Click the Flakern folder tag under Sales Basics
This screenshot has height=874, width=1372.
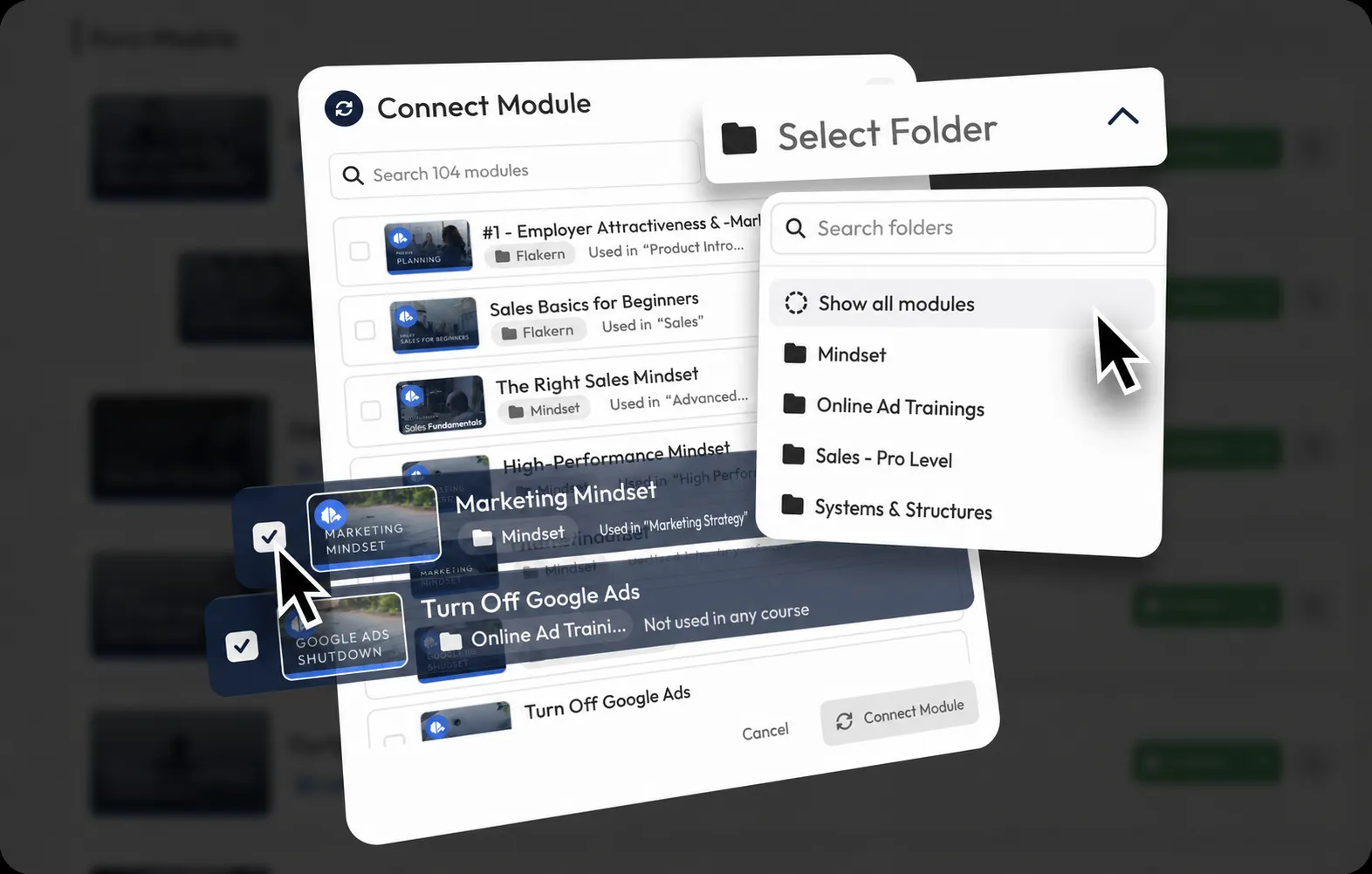tap(538, 332)
